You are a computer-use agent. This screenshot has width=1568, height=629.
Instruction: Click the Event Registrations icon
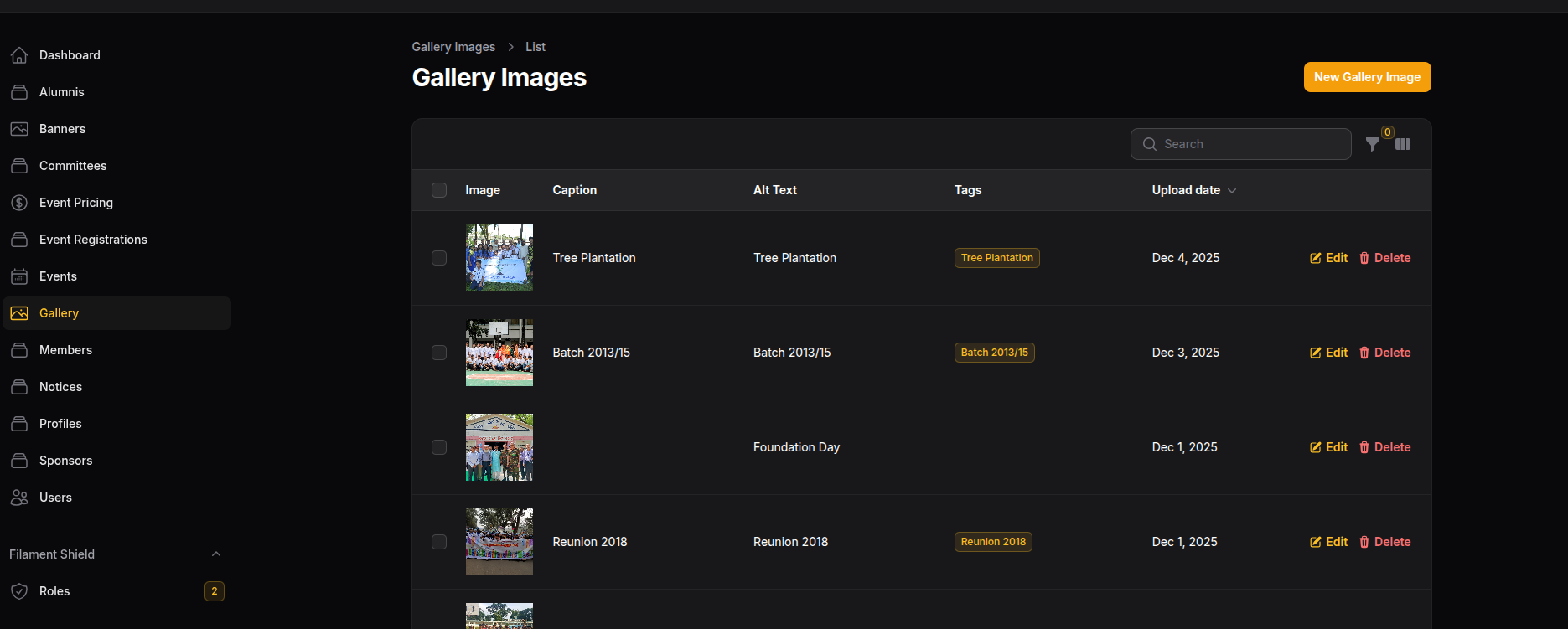[x=19, y=240]
